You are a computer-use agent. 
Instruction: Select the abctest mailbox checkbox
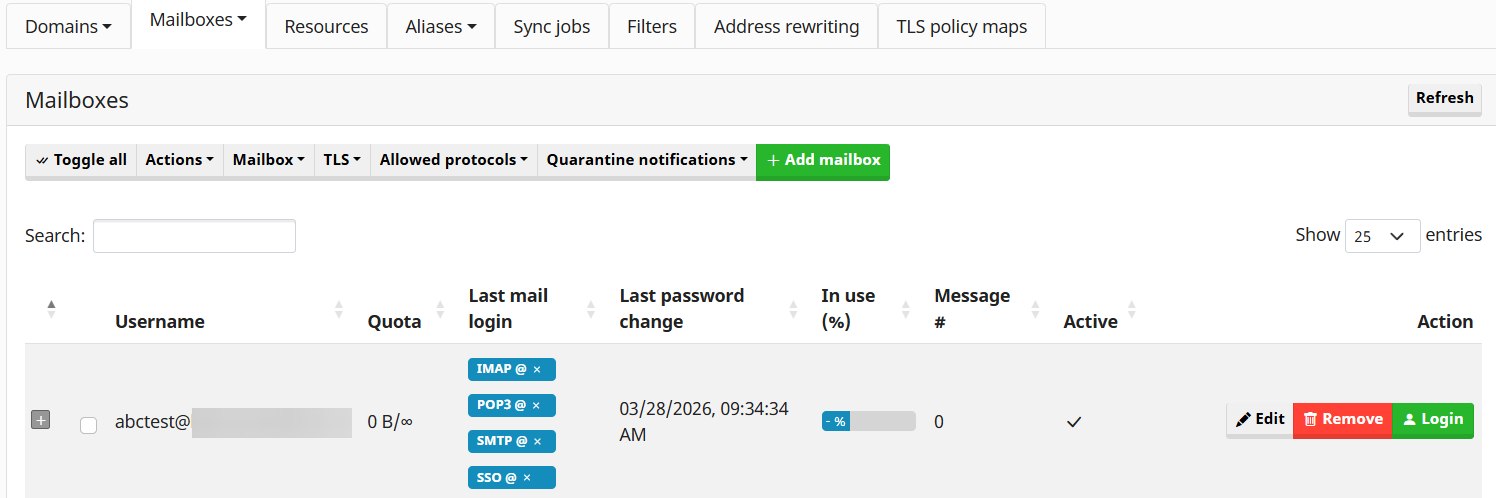pos(88,425)
